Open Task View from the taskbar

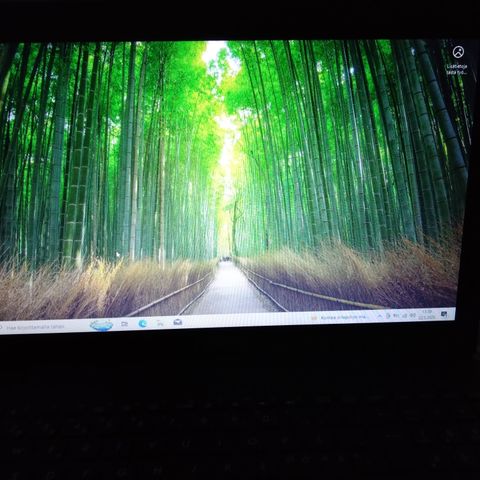(125, 324)
